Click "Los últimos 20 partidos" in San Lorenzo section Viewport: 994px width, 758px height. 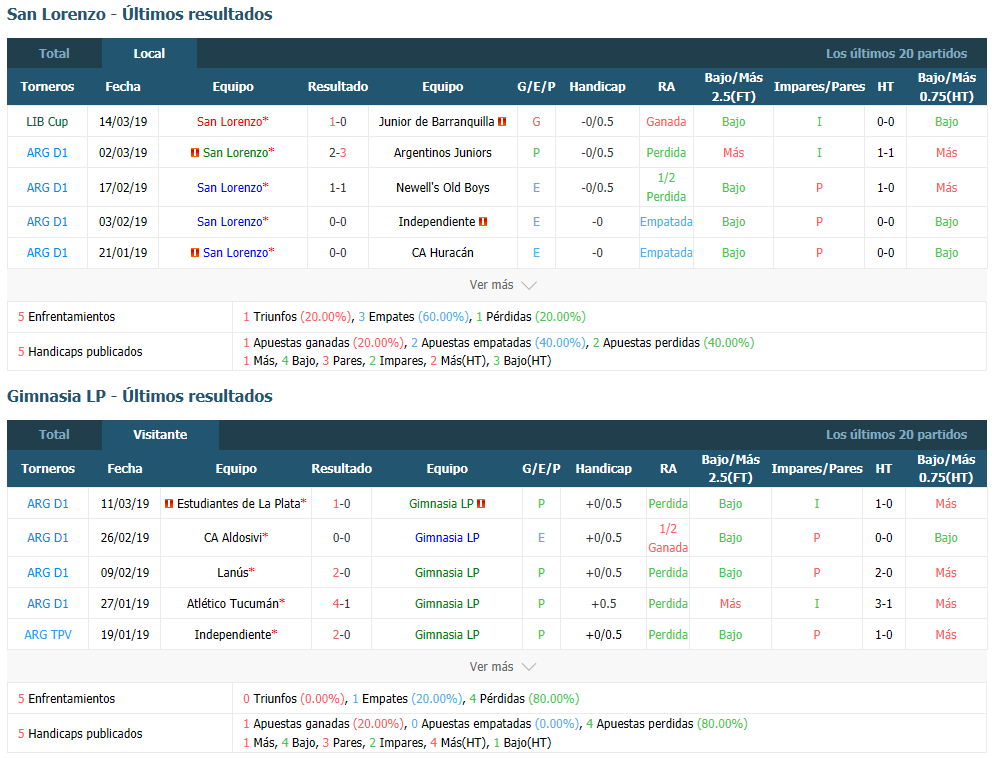[896, 54]
